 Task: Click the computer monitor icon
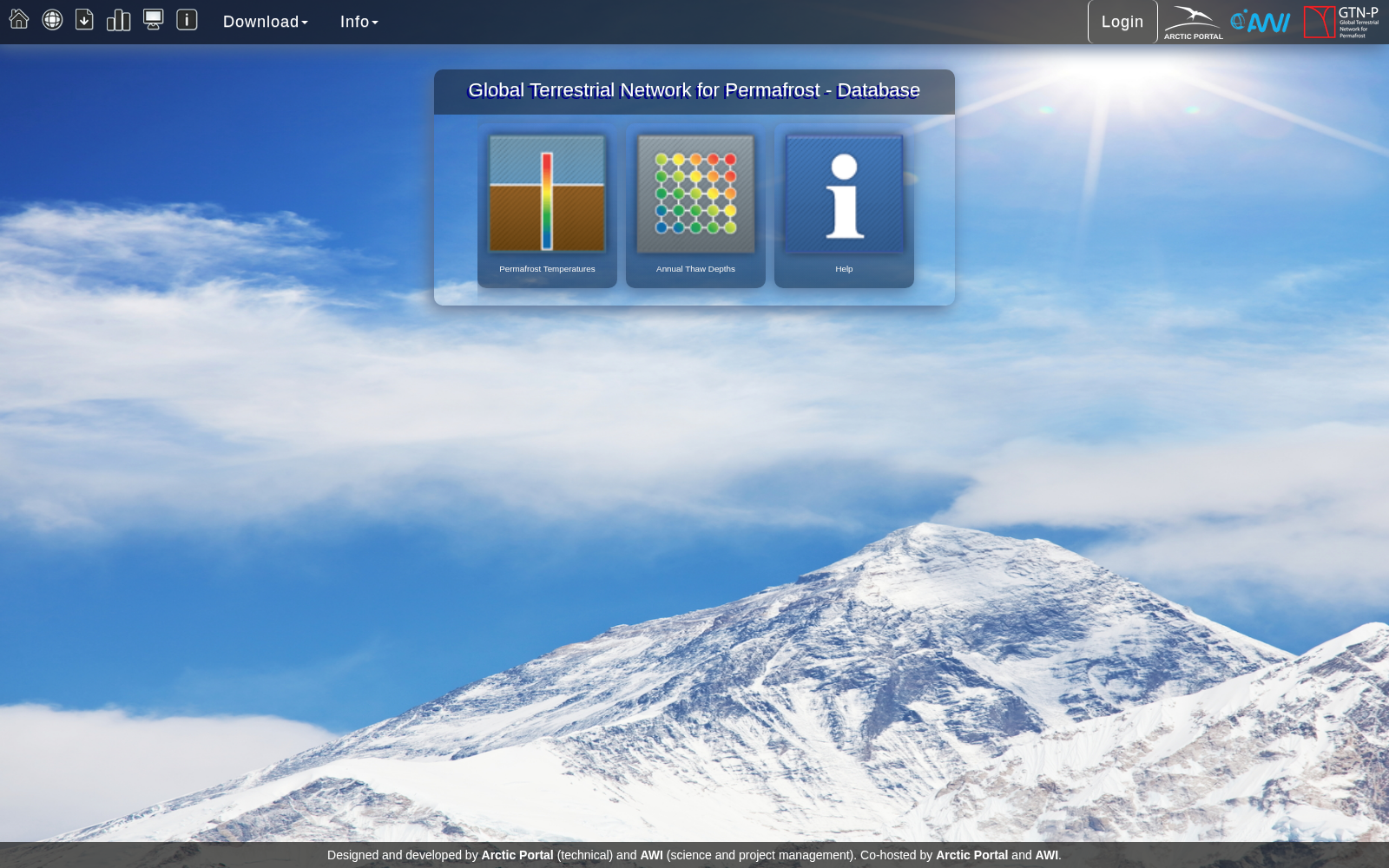[x=154, y=19]
